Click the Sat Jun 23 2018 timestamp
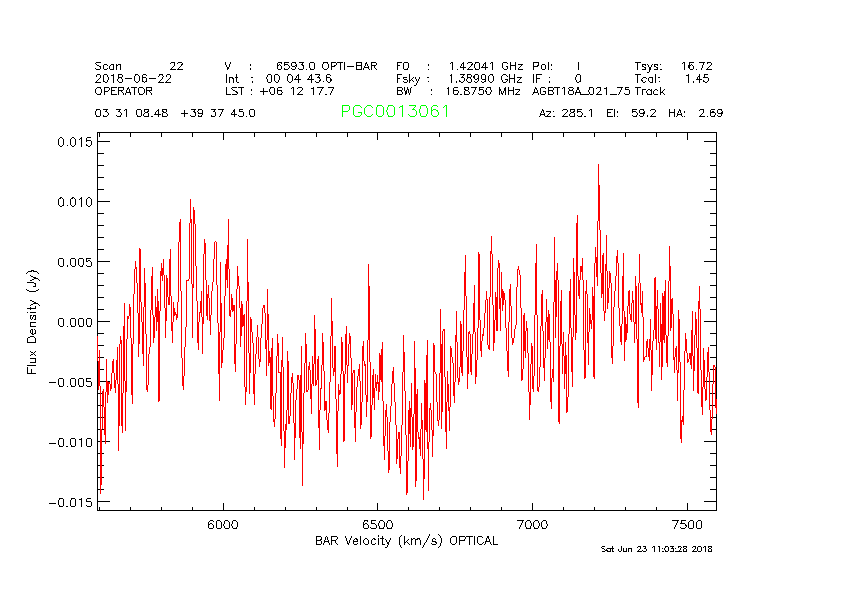 (x=657, y=549)
